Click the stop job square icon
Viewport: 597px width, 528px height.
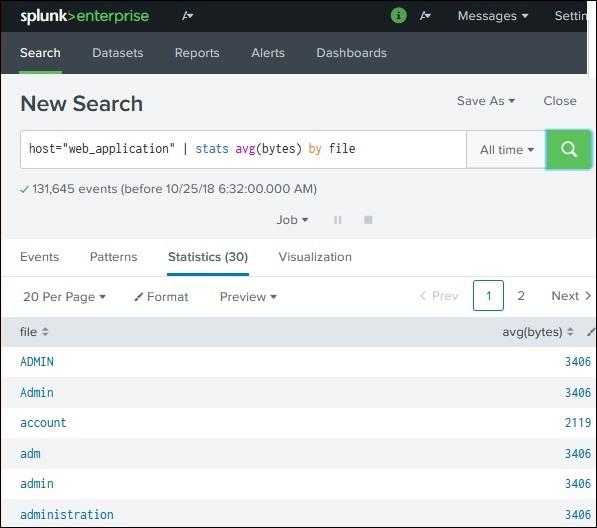click(x=368, y=220)
